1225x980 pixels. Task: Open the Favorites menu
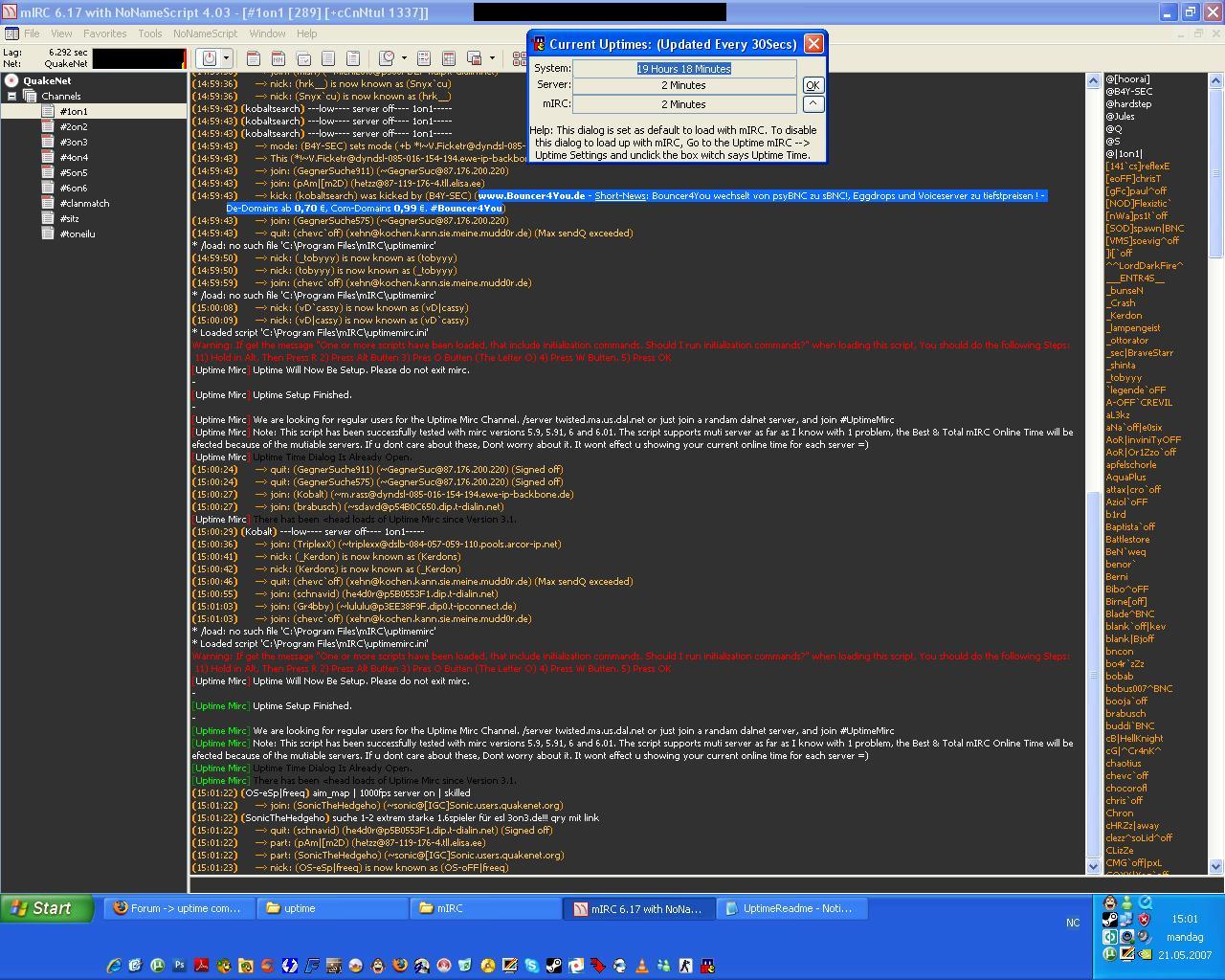104,33
